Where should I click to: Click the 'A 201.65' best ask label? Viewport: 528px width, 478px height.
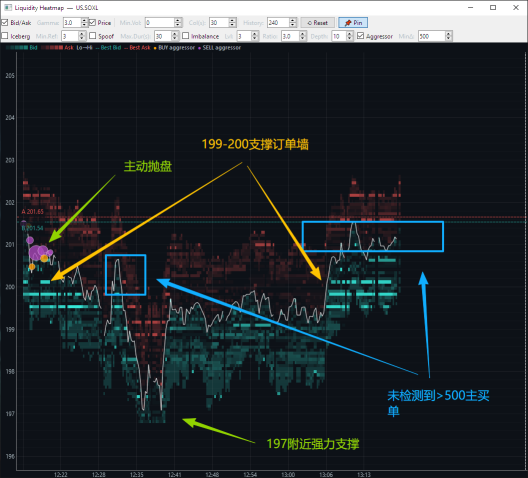[x=32, y=211]
